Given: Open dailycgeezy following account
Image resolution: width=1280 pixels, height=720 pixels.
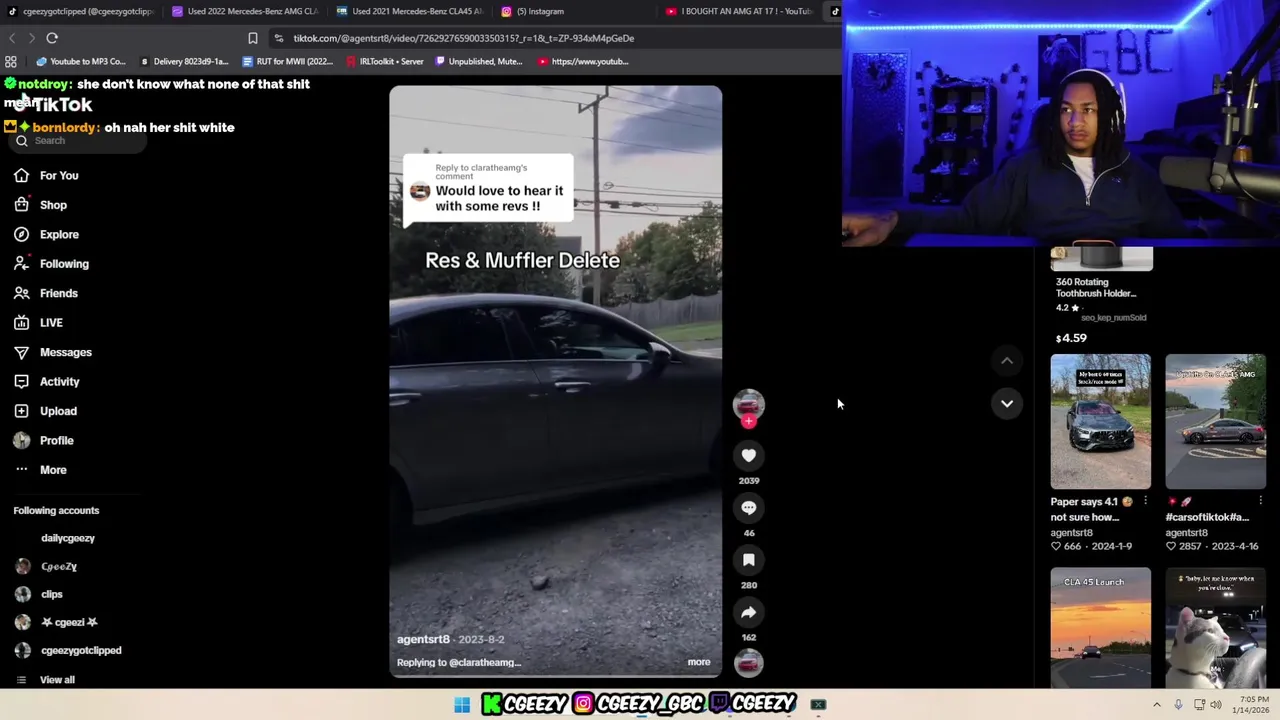Looking at the screenshot, I should tap(68, 538).
